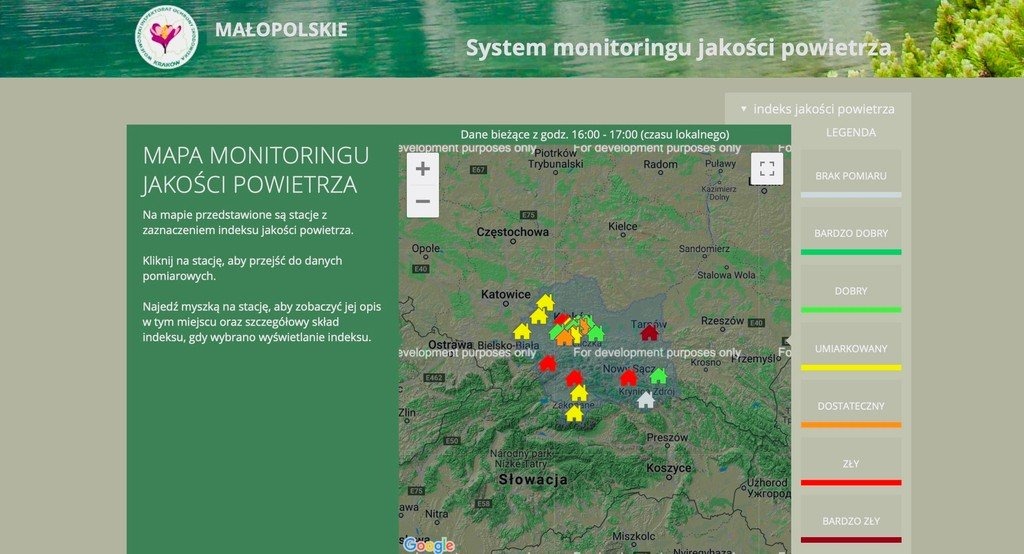Open the Kraków inspectorate crocus logo
The image size is (1024, 554).
166,38
